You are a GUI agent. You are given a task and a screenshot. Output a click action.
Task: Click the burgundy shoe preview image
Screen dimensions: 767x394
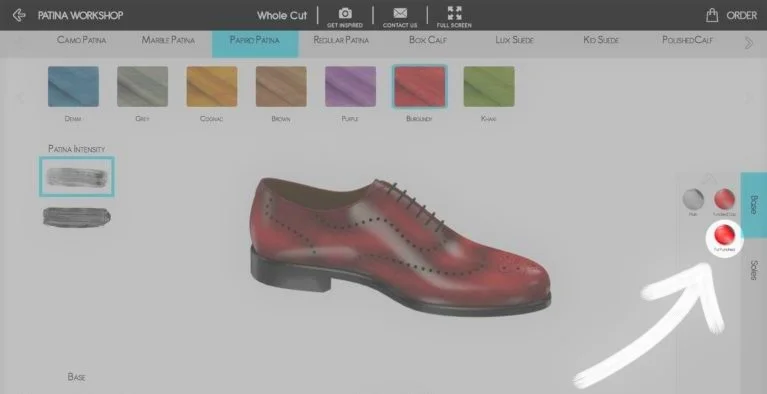400,246
